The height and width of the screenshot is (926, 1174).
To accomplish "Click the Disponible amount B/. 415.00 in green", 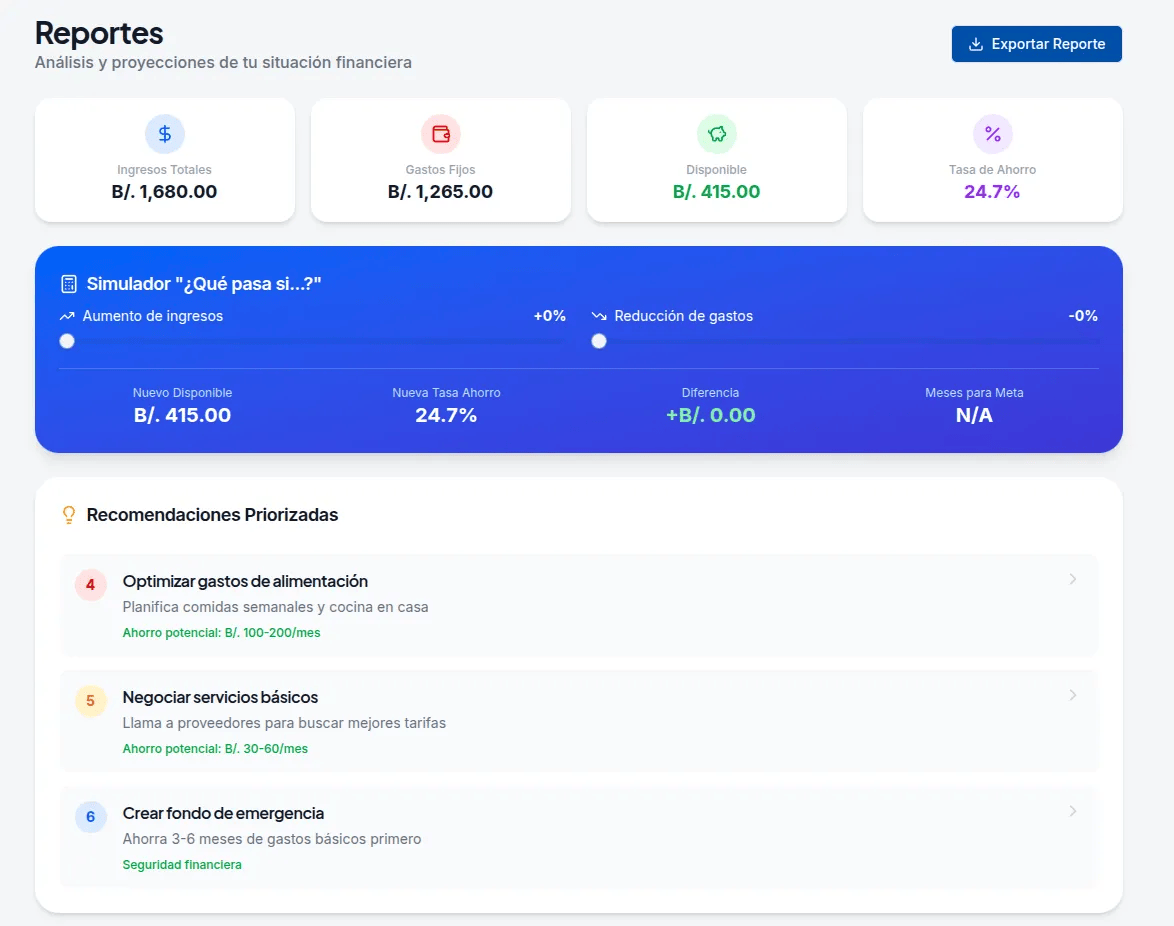I will (x=717, y=192).
